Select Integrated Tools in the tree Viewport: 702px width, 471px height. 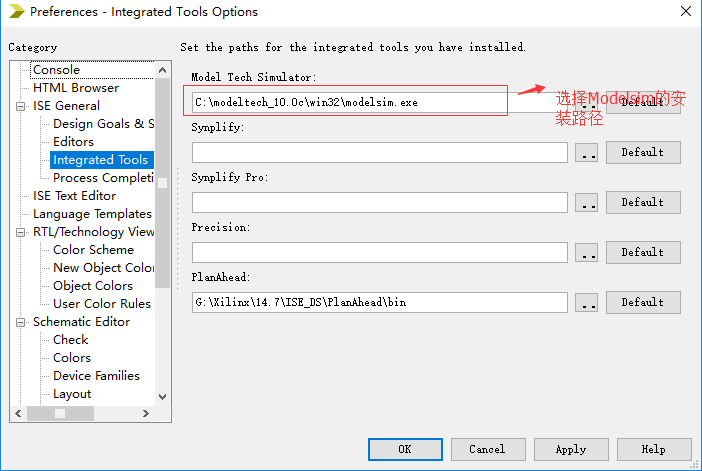click(102, 160)
